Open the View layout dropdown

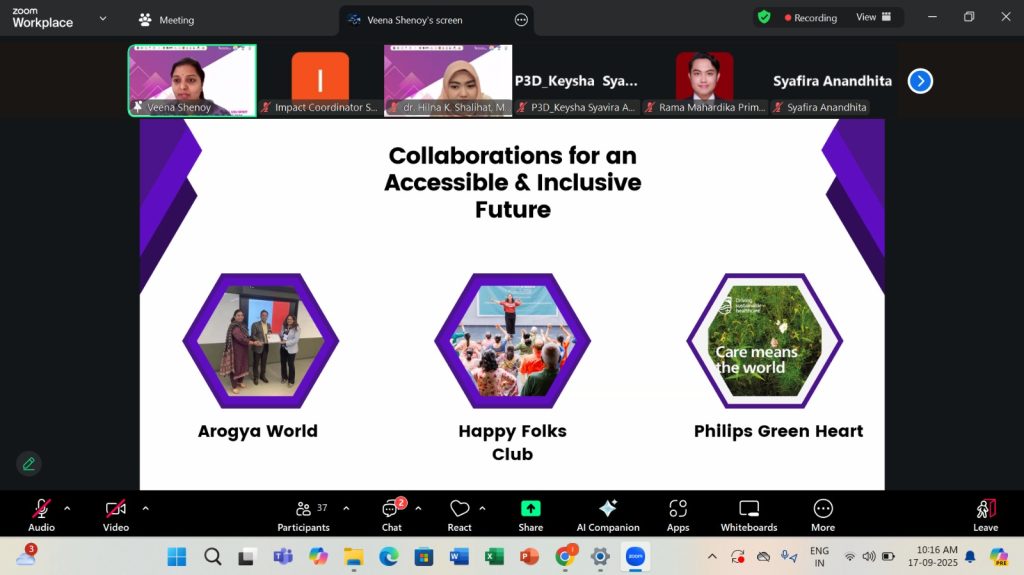click(x=873, y=17)
